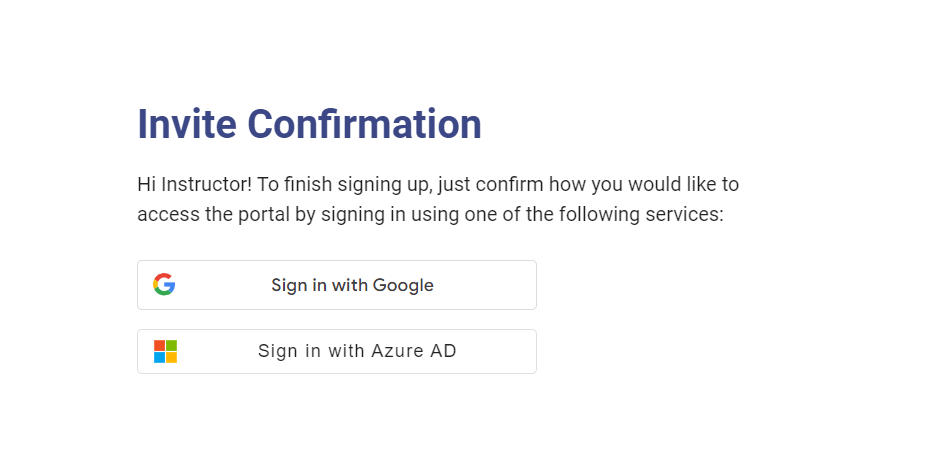
Task: Click the words "following services:" in paragraph
Action: click(x=641, y=215)
